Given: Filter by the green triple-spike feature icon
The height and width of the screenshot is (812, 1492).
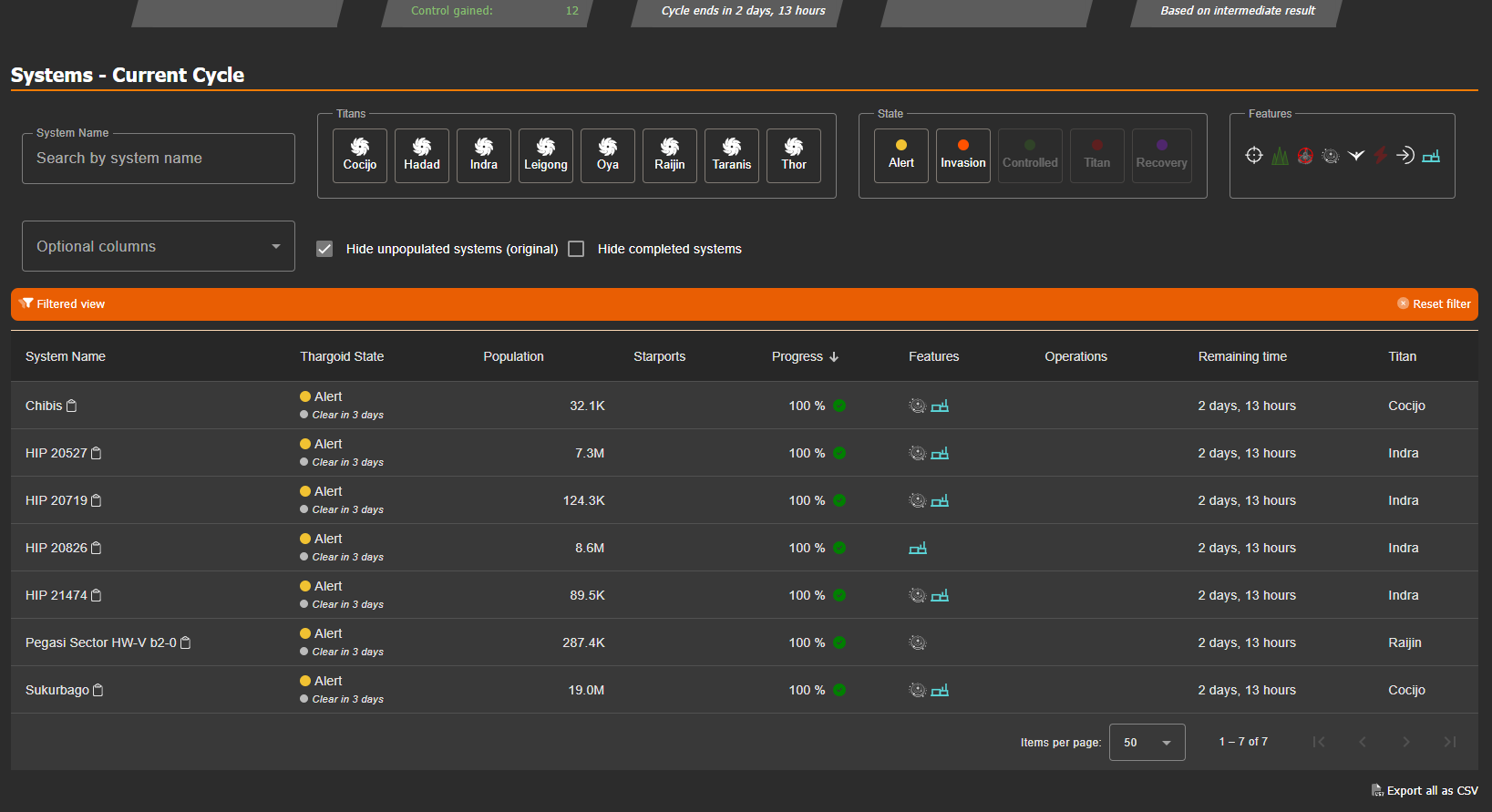Looking at the screenshot, I should pos(1280,156).
